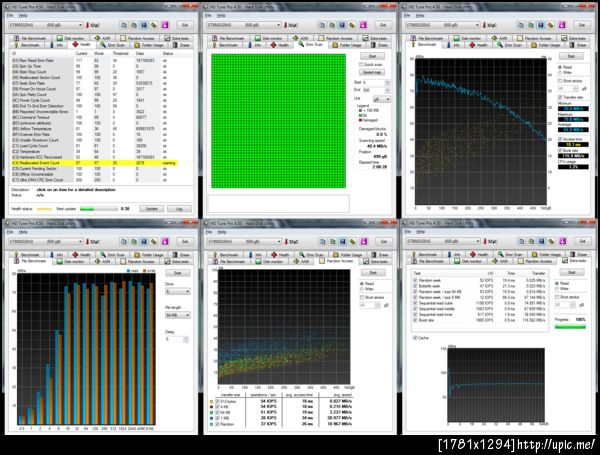Select Write radio in Benchmark window
The height and width of the screenshot is (455, 600).
click(560, 72)
